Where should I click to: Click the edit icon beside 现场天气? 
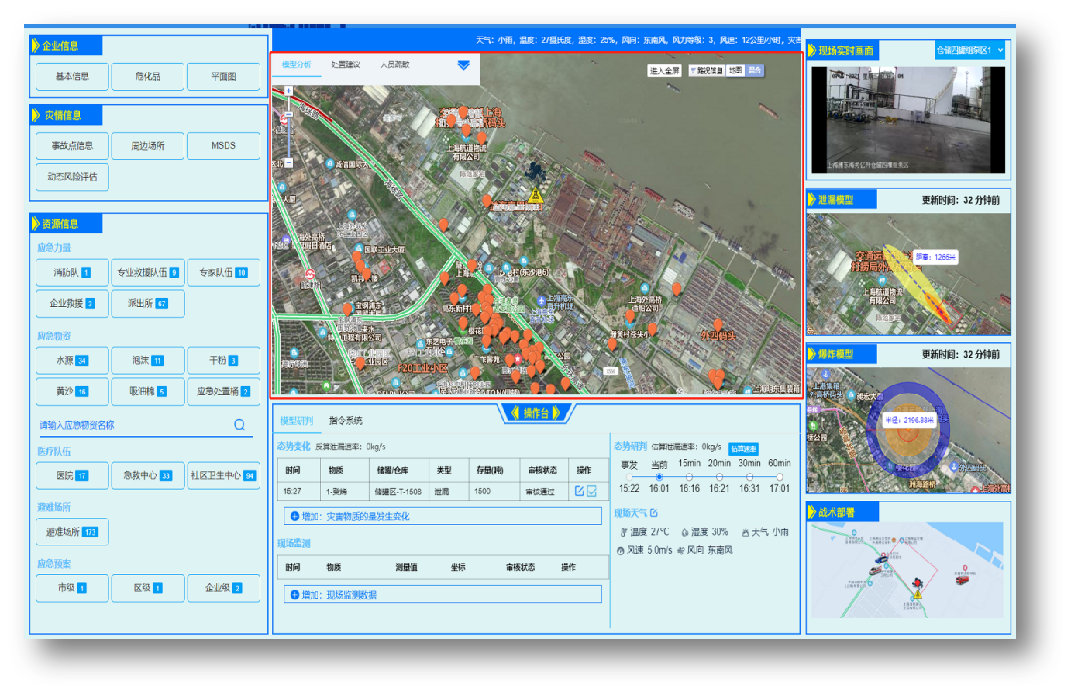tap(654, 513)
